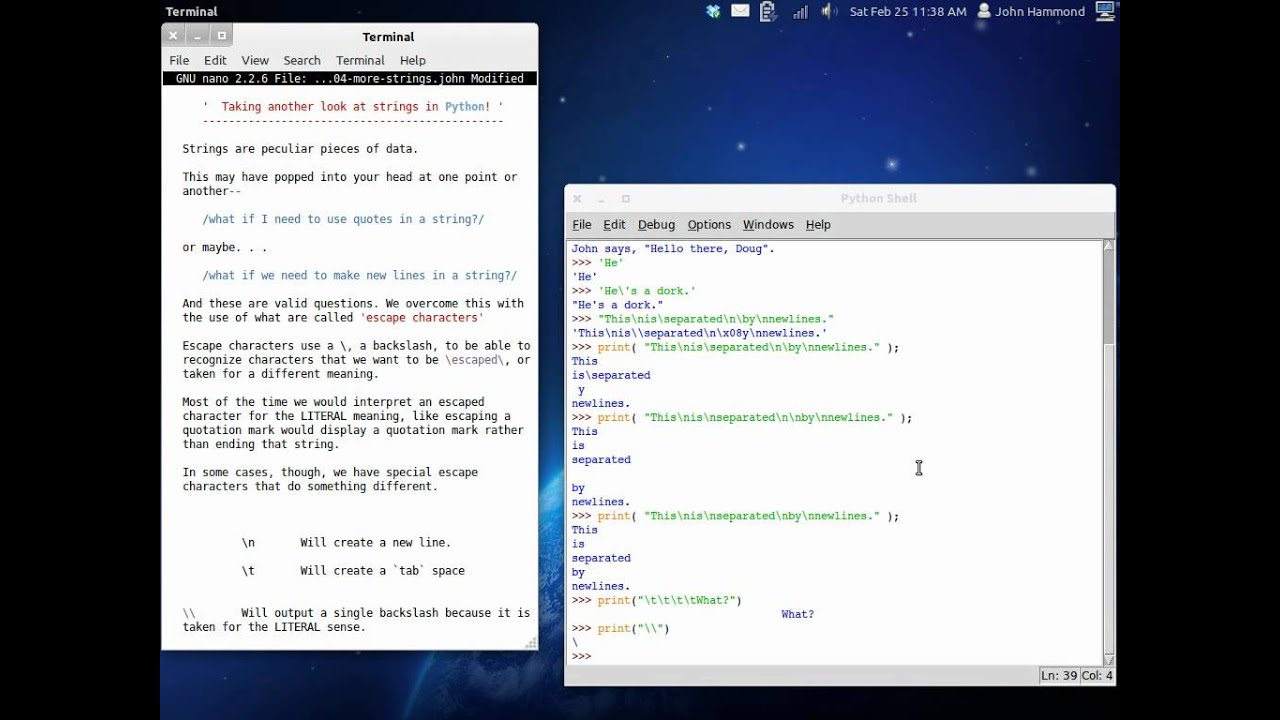1280x720 pixels.
Task: Click the system monitor icon in the top panel
Action: [x=1105, y=11]
